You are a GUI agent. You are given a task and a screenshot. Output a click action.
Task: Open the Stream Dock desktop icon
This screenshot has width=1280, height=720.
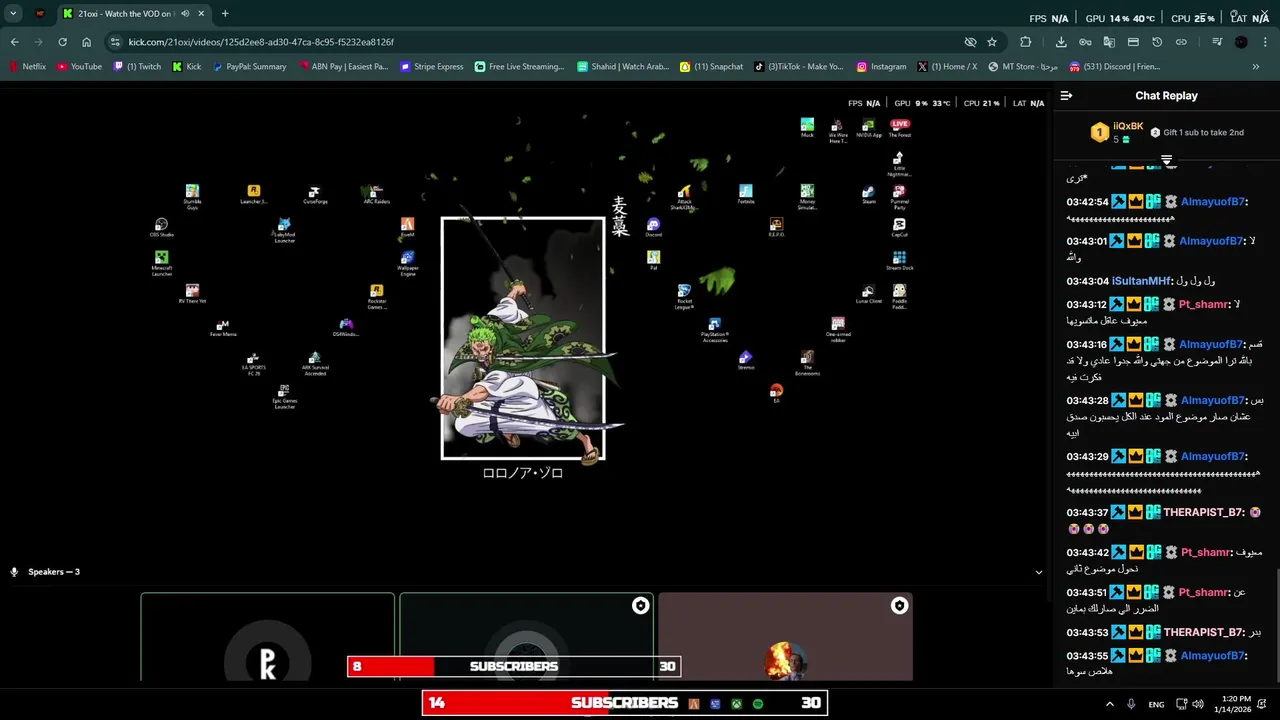[x=899, y=261]
